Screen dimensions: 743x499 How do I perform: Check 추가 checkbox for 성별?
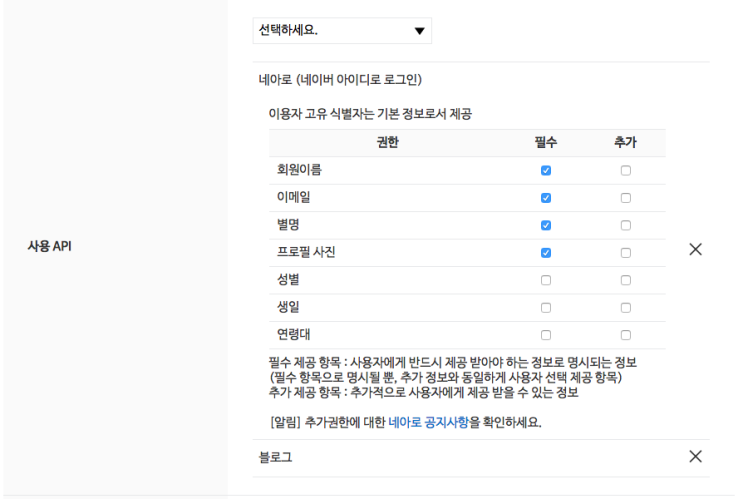[x=625, y=281]
